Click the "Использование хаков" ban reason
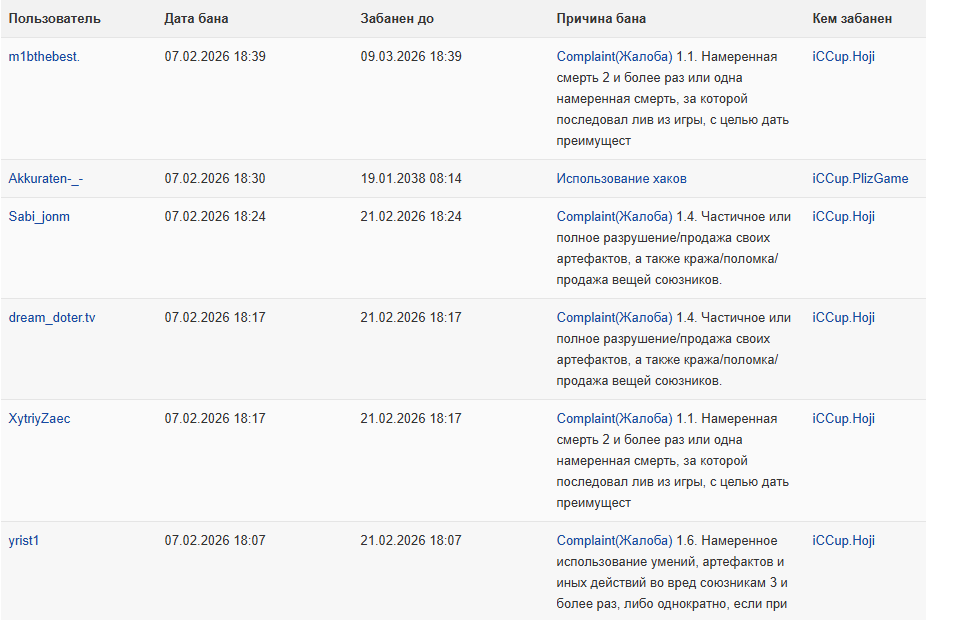Viewport: 953px width, 620px height. click(x=621, y=179)
